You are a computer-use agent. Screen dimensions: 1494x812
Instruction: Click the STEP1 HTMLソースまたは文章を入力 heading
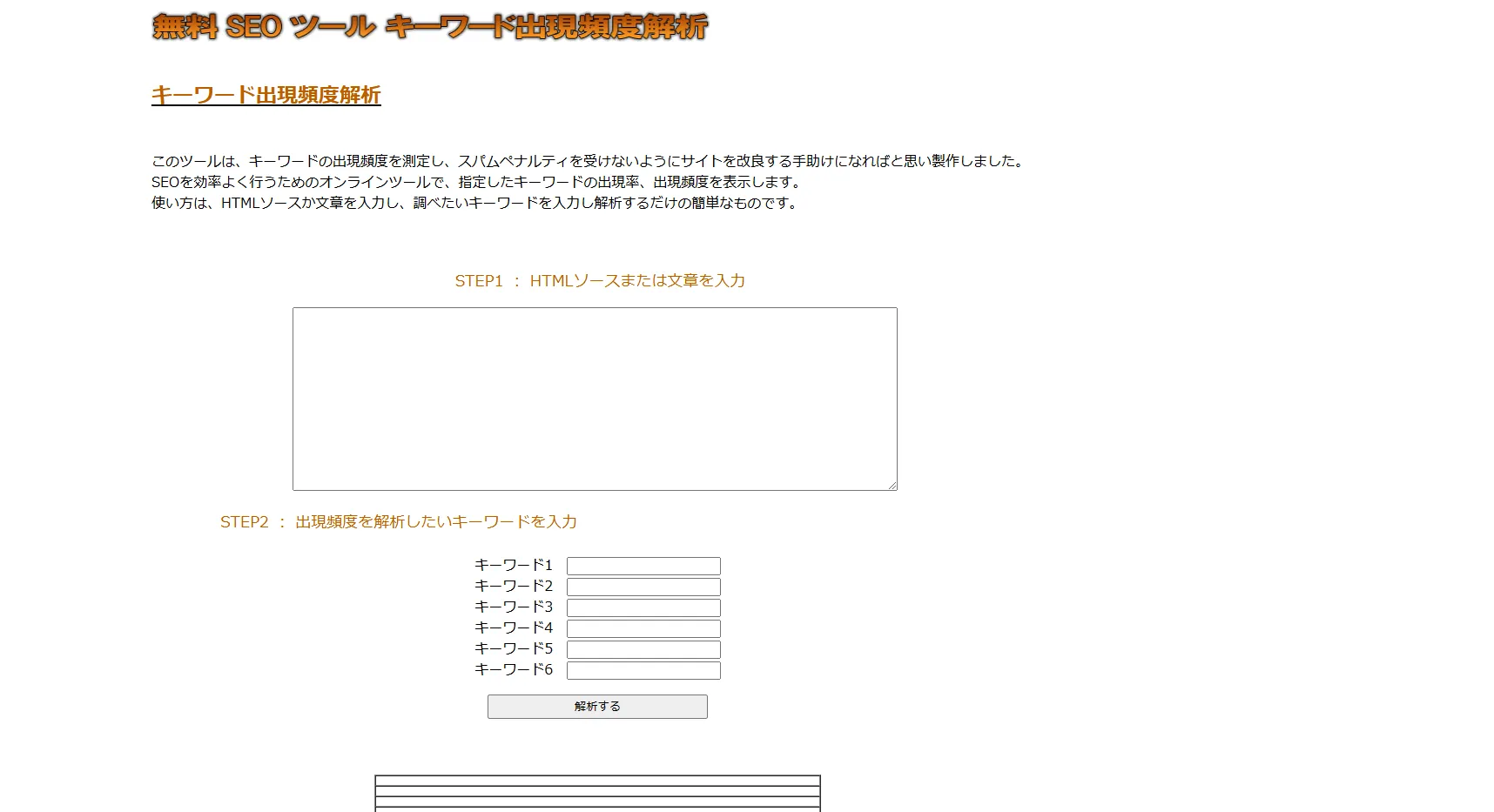click(x=600, y=280)
